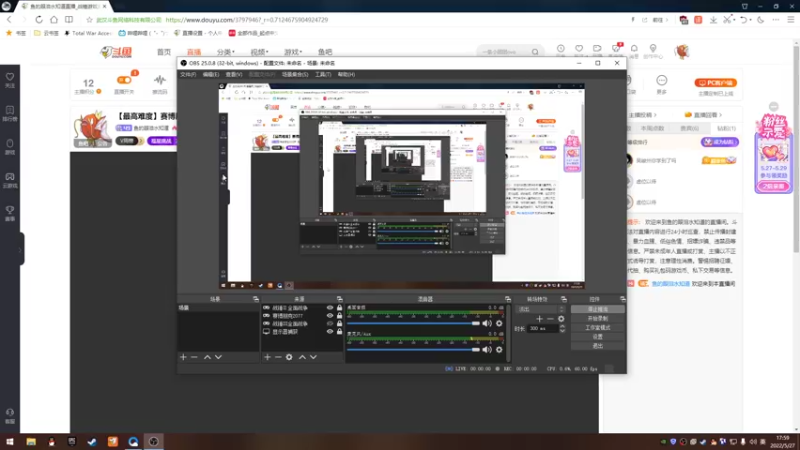Expand the Douyu 视频 navigation dropdown
Image resolution: width=800 pixels, height=450 pixels.
259,52
